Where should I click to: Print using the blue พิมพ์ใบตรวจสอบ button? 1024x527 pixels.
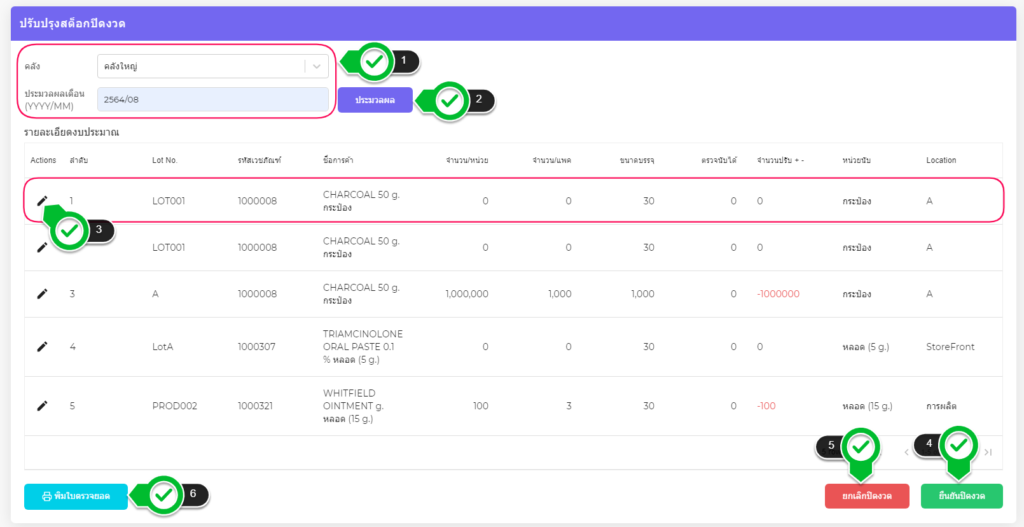pos(76,496)
